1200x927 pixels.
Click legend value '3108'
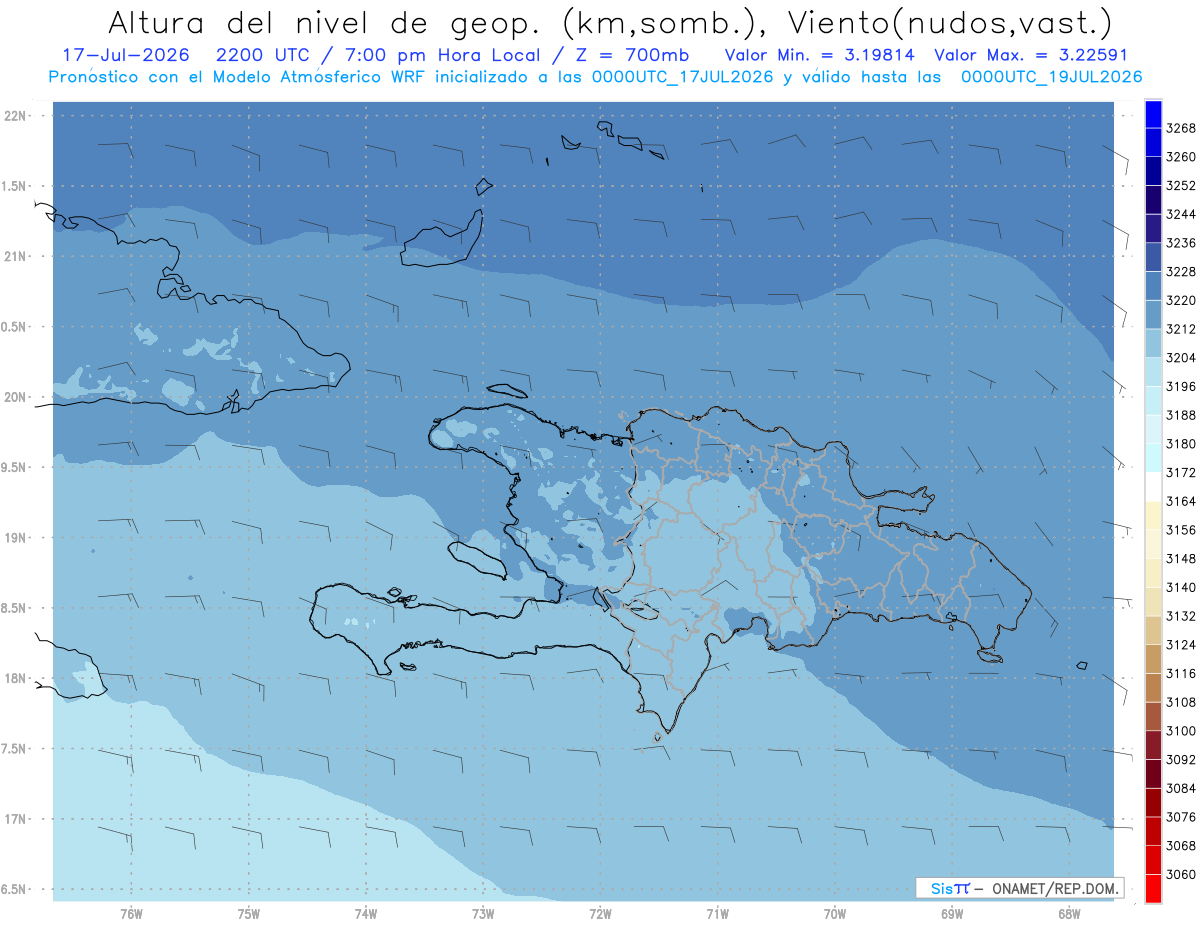coord(1181,702)
